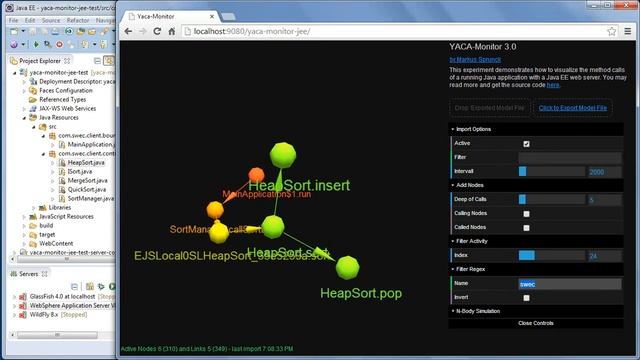Click the Close Controls button

tap(536, 323)
